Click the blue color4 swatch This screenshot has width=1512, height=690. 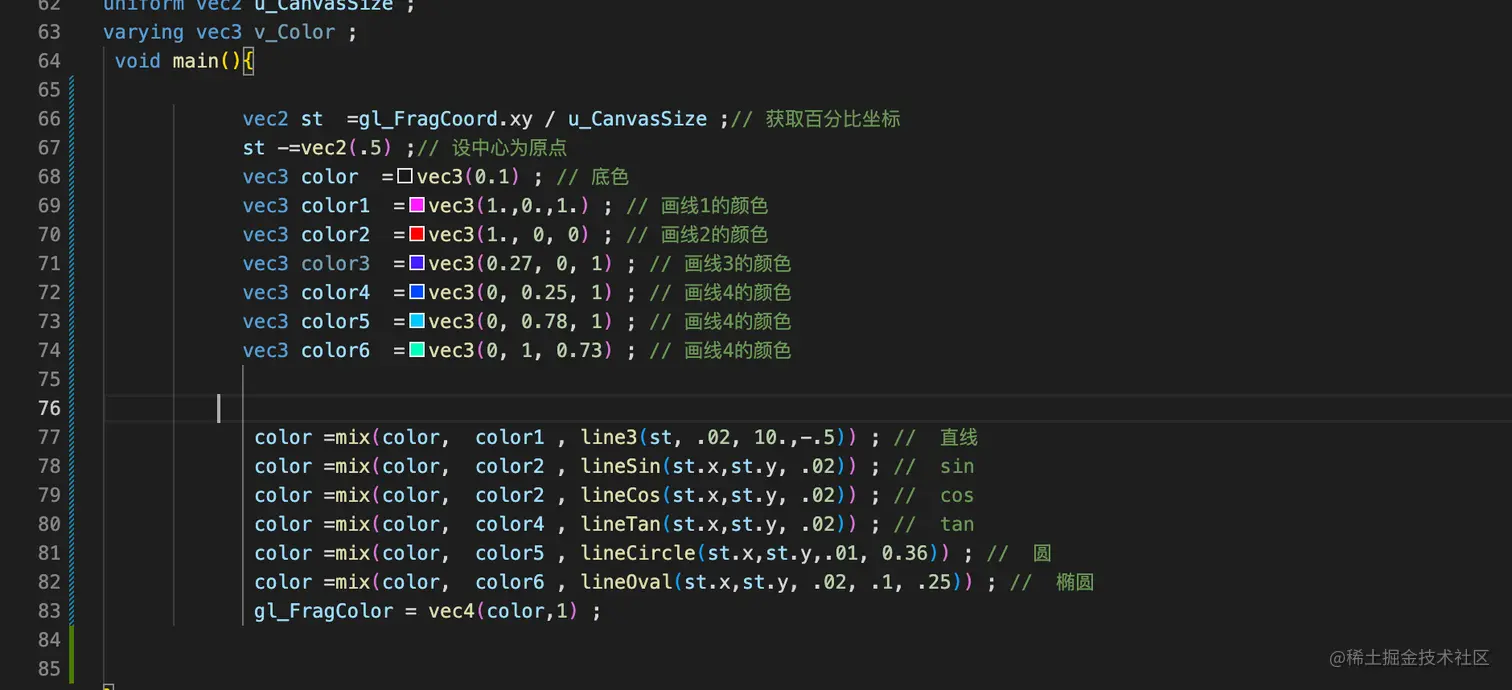(x=417, y=293)
